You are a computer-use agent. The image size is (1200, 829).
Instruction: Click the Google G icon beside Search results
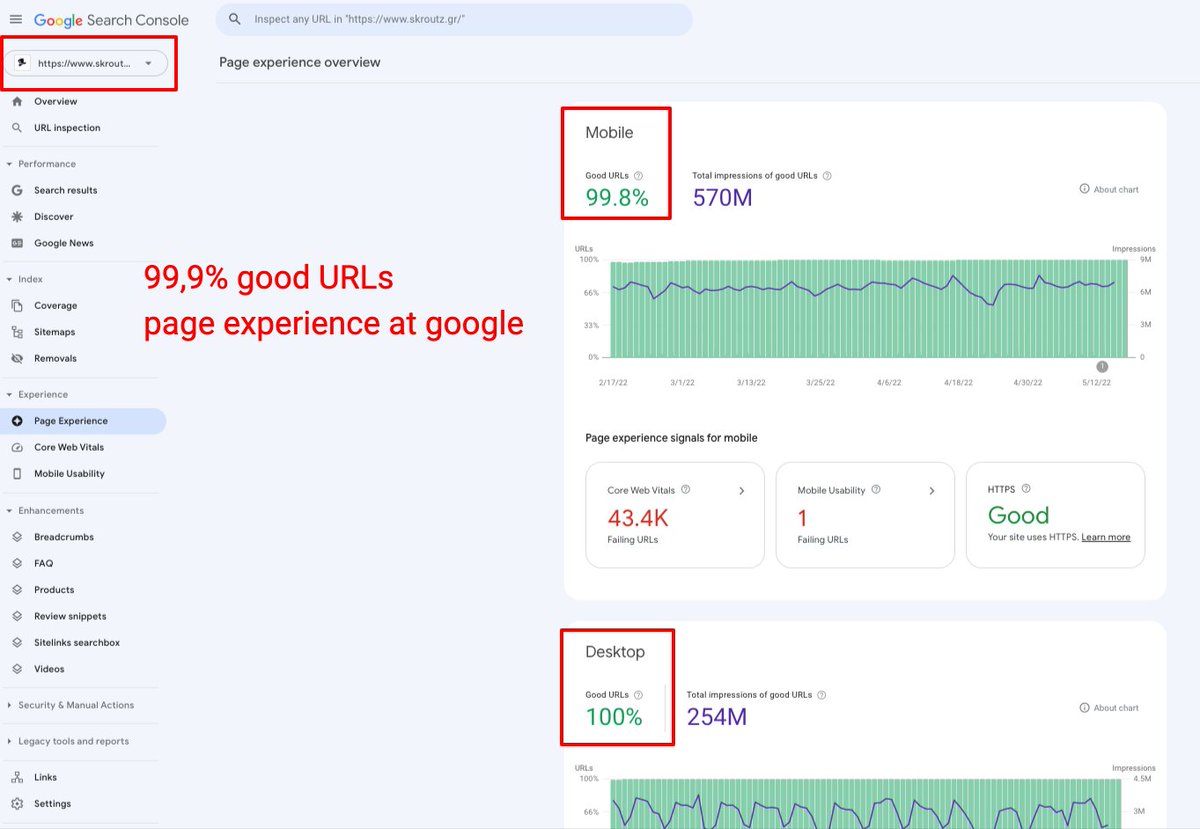[17, 190]
